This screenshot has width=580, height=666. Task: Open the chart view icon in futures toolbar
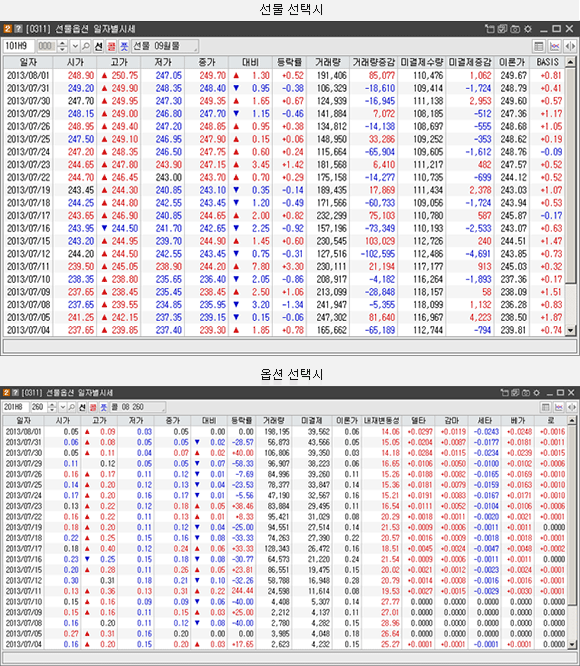(554, 46)
